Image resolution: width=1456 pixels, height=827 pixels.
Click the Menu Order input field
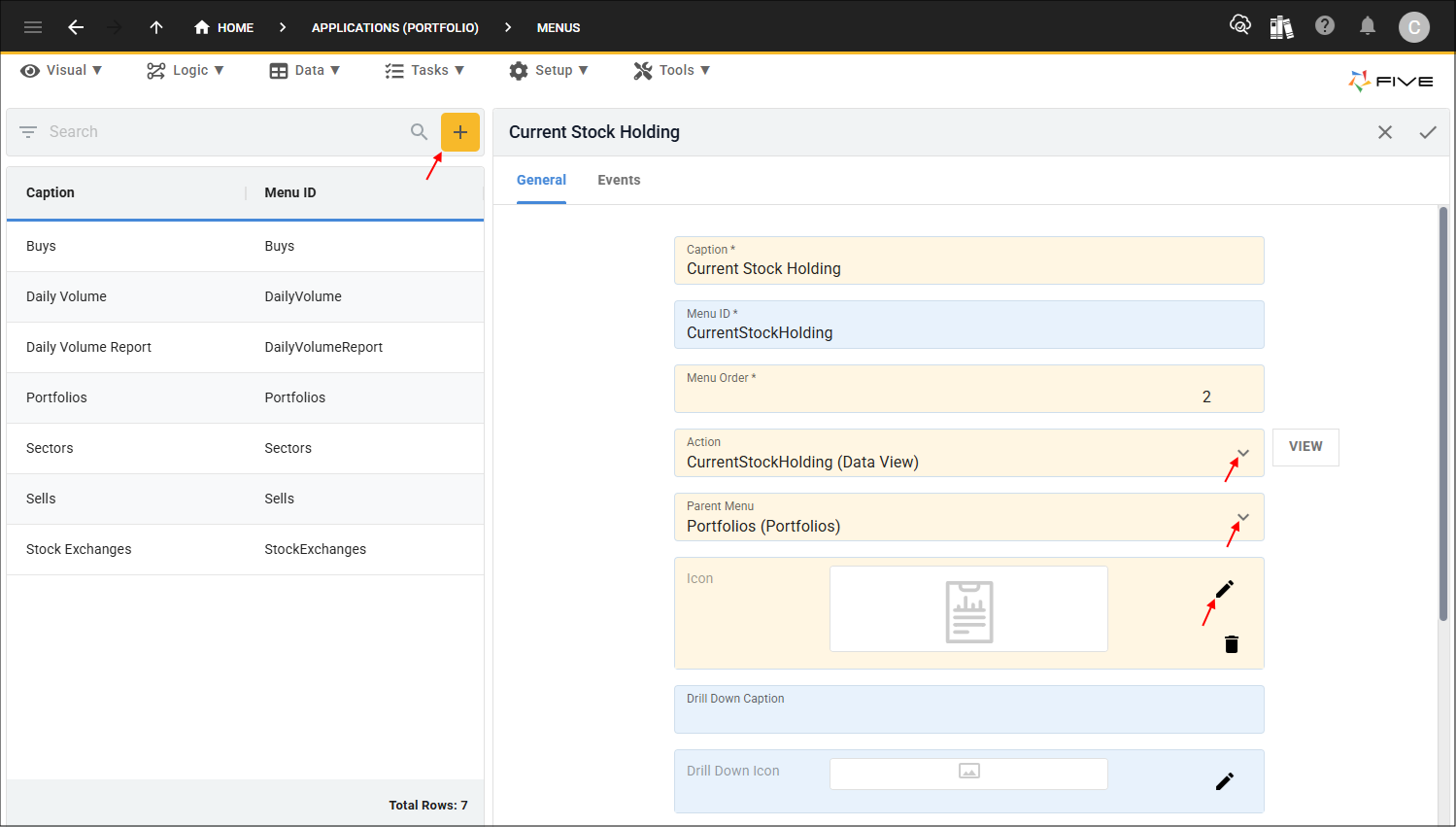tap(969, 389)
